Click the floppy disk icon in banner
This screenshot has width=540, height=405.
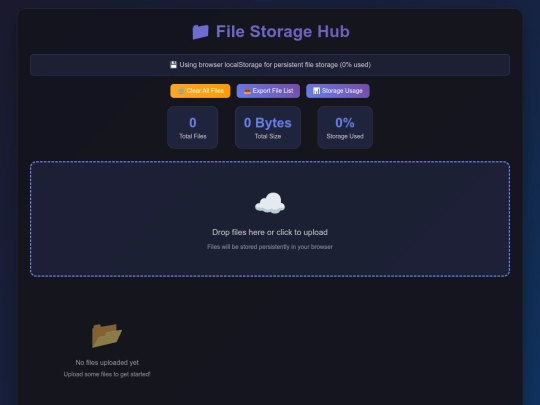click(x=173, y=65)
